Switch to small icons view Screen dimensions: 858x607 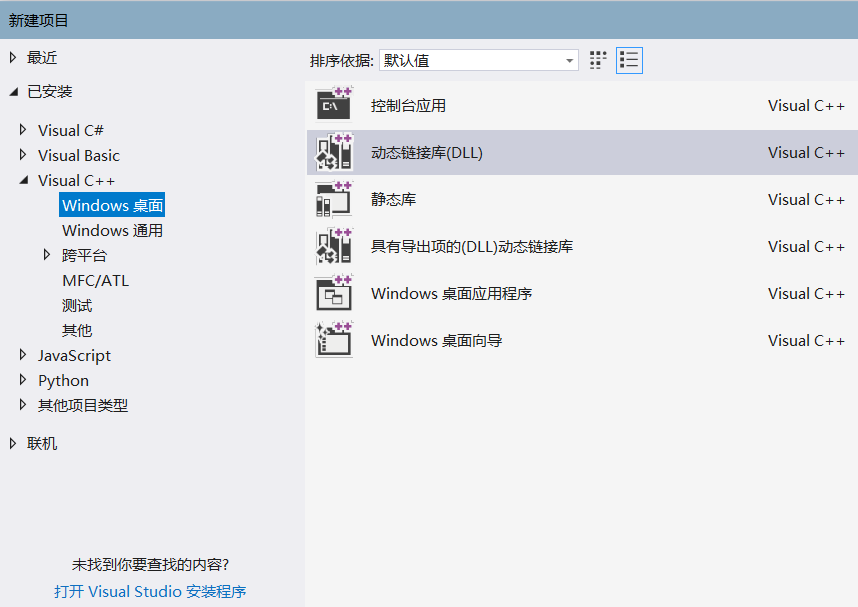(x=597, y=60)
